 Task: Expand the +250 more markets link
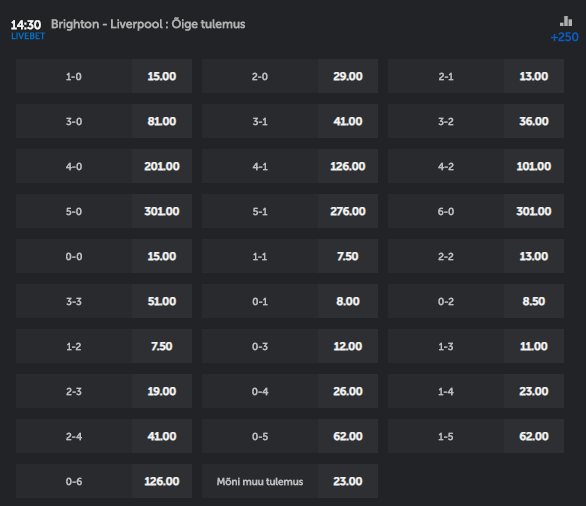coord(564,37)
